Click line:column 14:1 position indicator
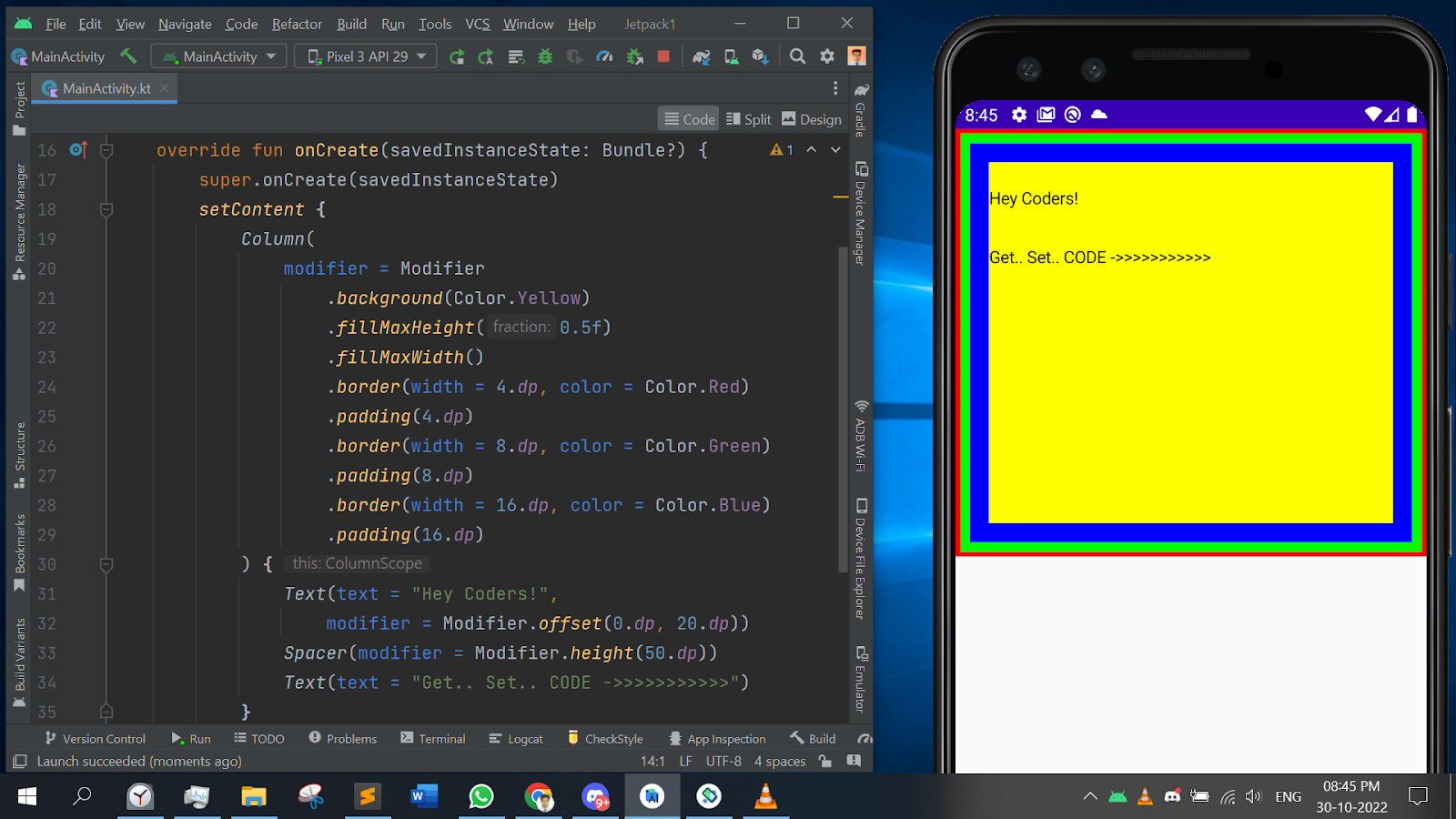 tap(652, 761)
